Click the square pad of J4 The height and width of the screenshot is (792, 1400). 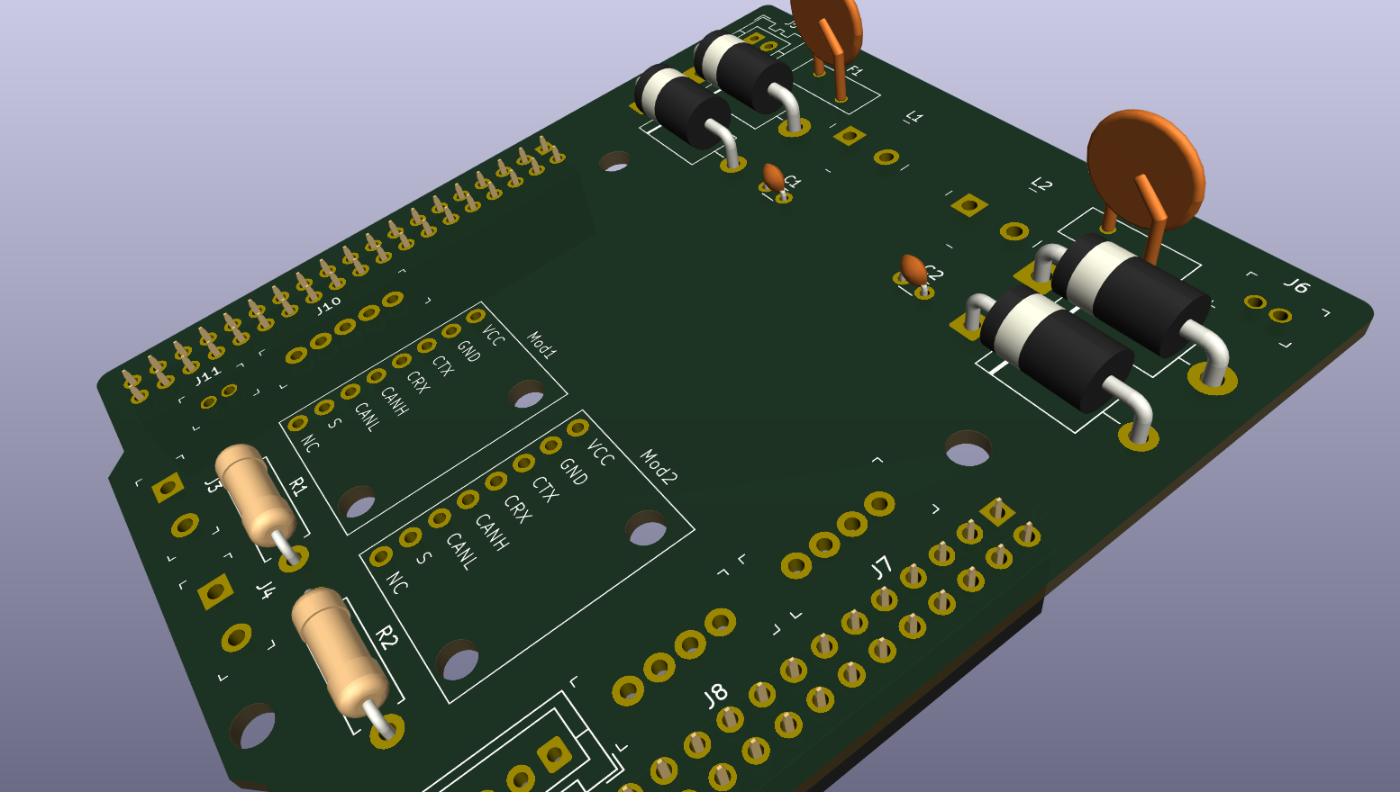click(215, 591)
